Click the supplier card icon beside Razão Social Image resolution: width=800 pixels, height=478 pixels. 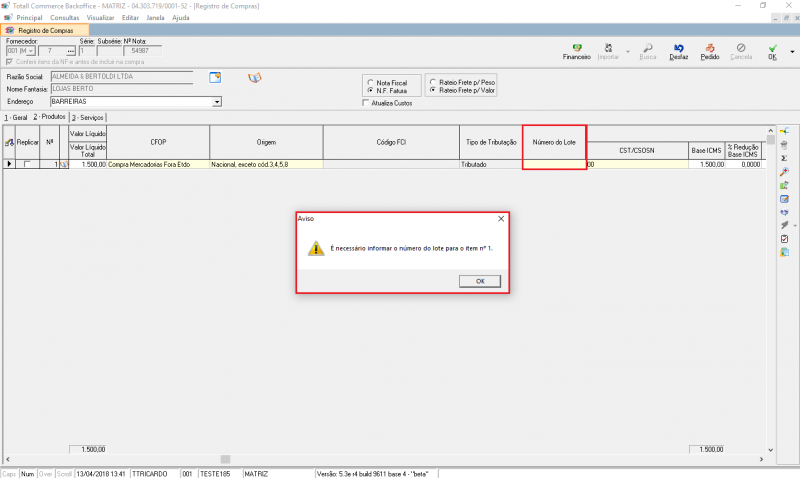[215, 77]
